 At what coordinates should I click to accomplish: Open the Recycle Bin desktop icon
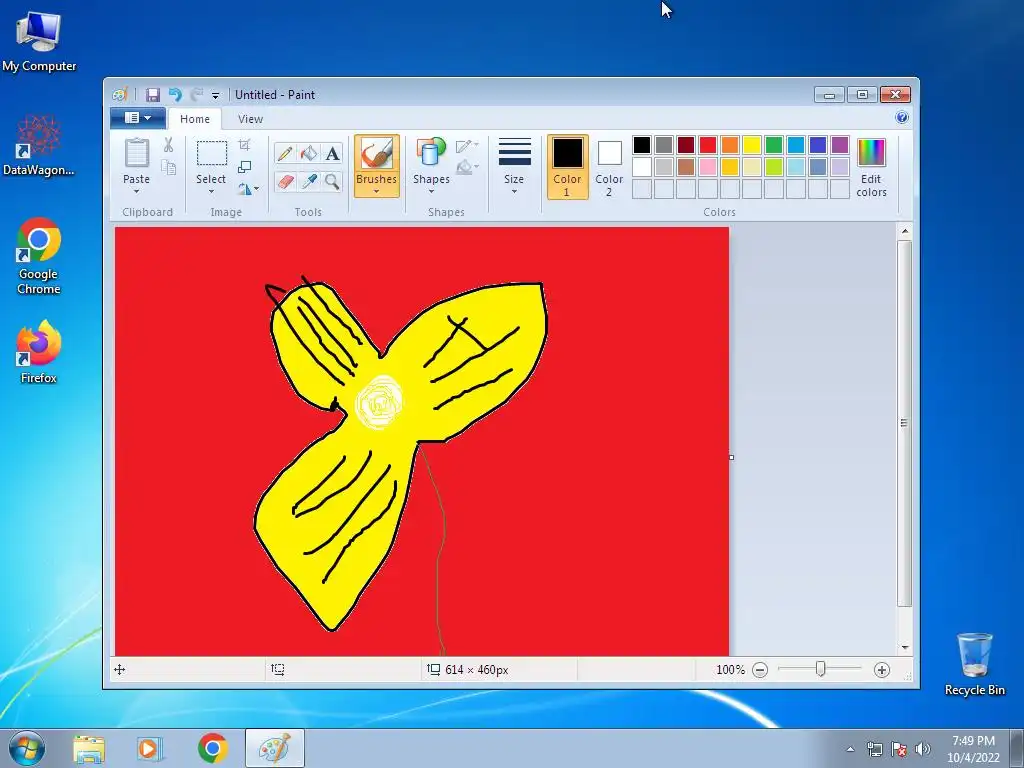coord(975,664)
